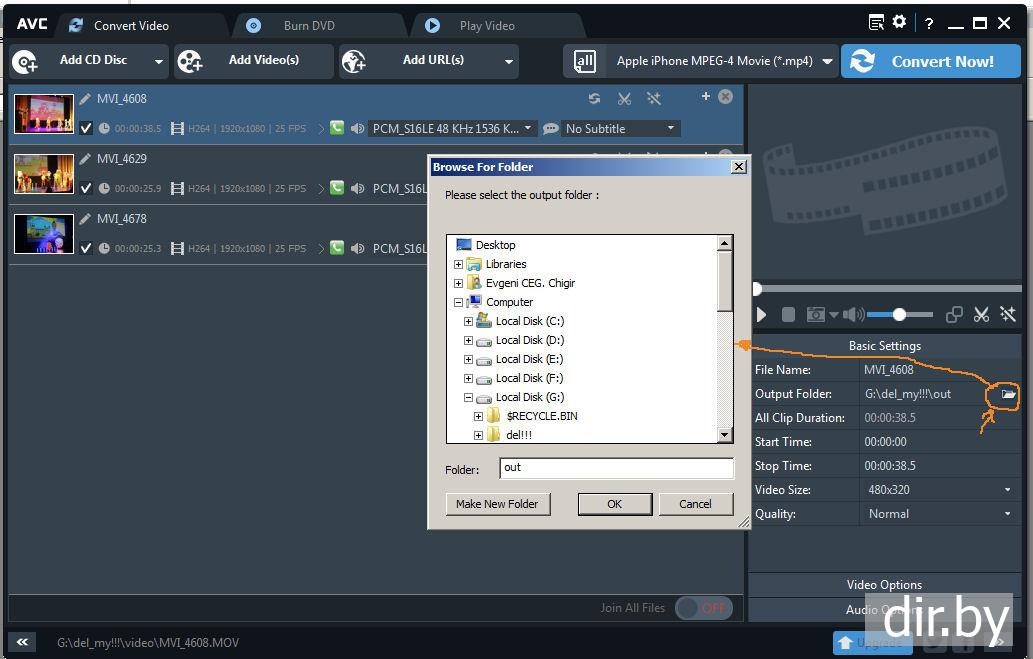Open the effects wand icon for MVI_4608
The width and height of the screenshot is (1033, 659).
[653, 98]
